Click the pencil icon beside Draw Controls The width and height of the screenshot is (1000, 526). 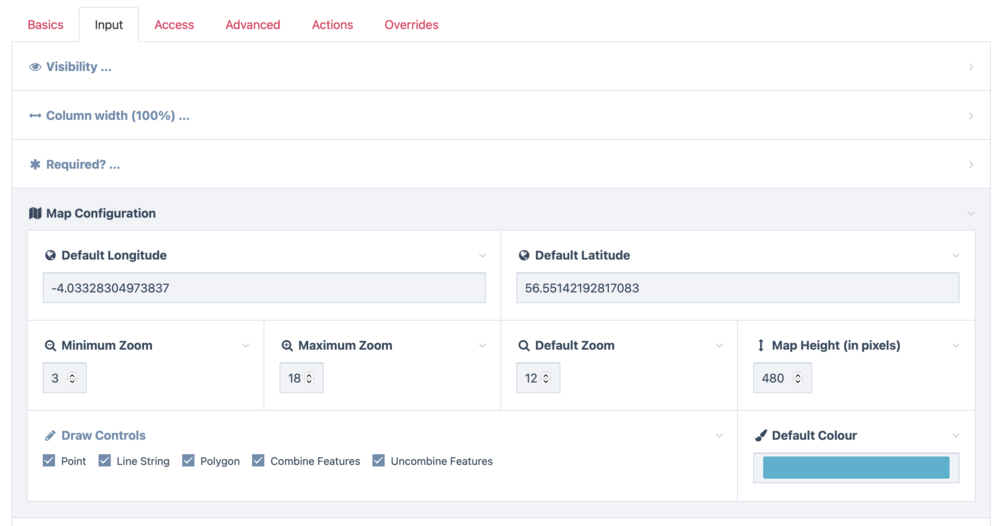click(50, 436)
